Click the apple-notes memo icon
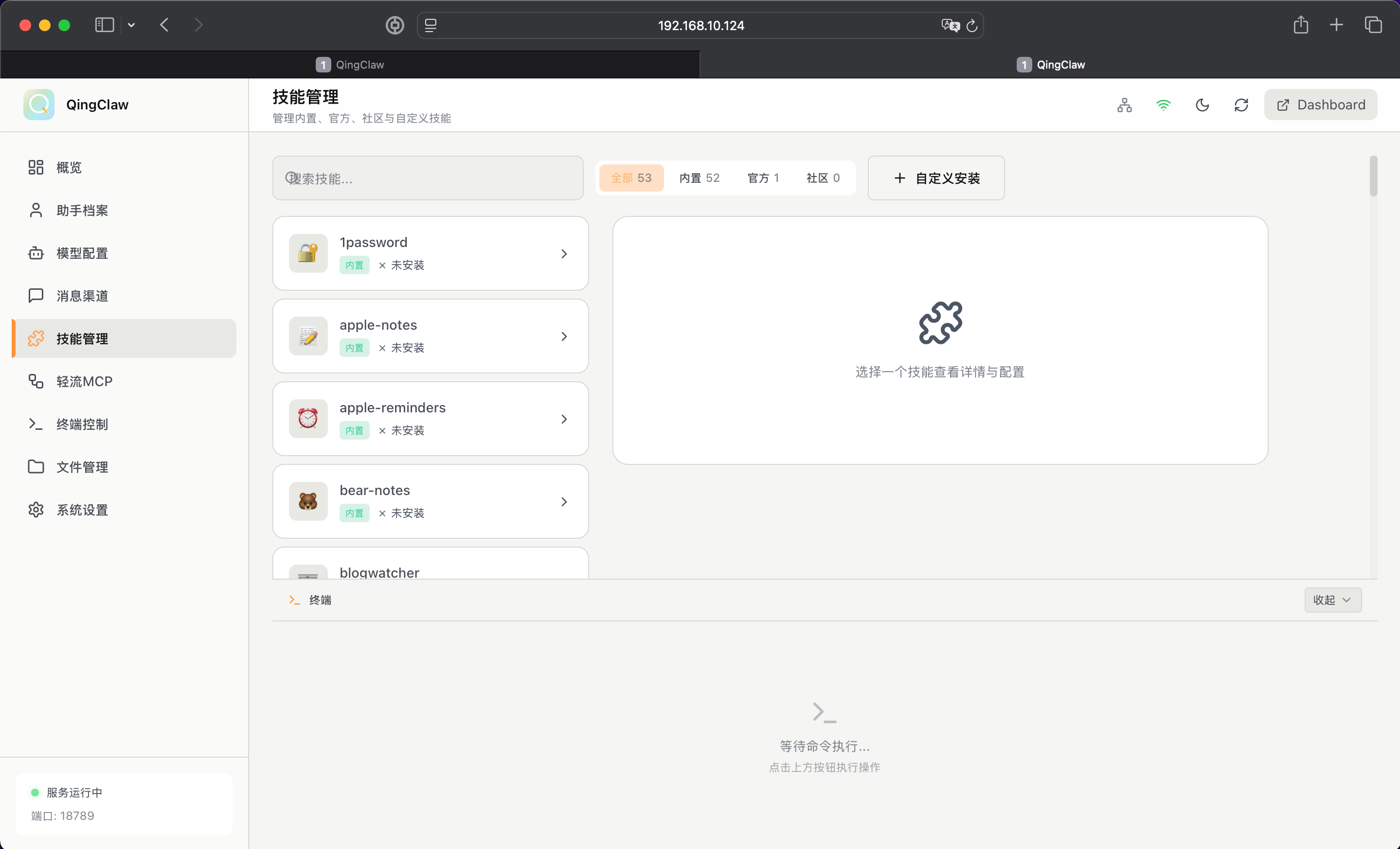1400x849 pixels. click(308, 336)
